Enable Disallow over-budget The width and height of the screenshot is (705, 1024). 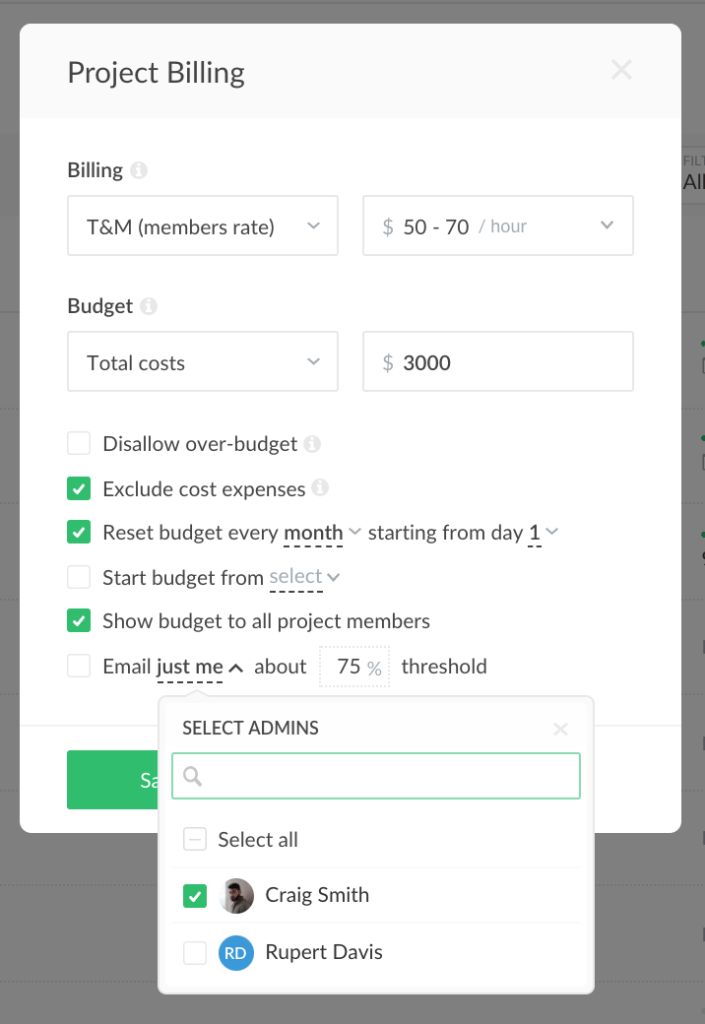(x=78, y=443)
